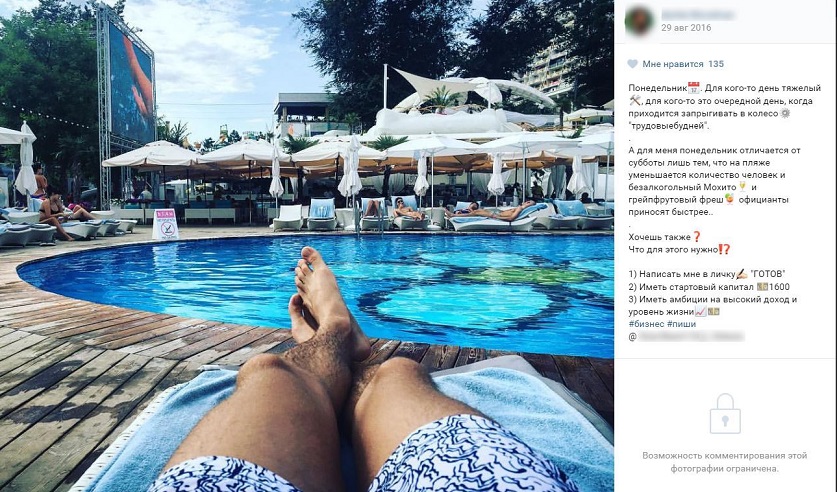Click the pool photo to advance
The image size is (837, 492).
click(307, 246)
